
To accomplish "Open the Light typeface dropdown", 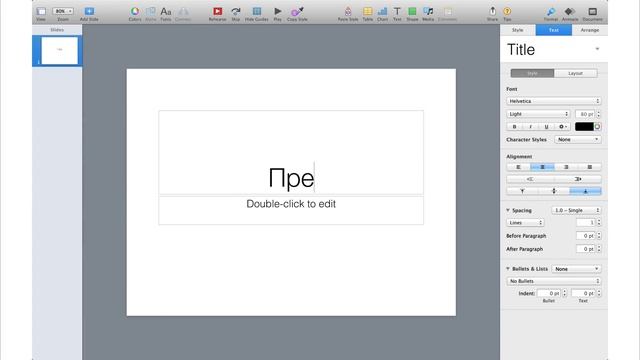I will pos(538,114).
